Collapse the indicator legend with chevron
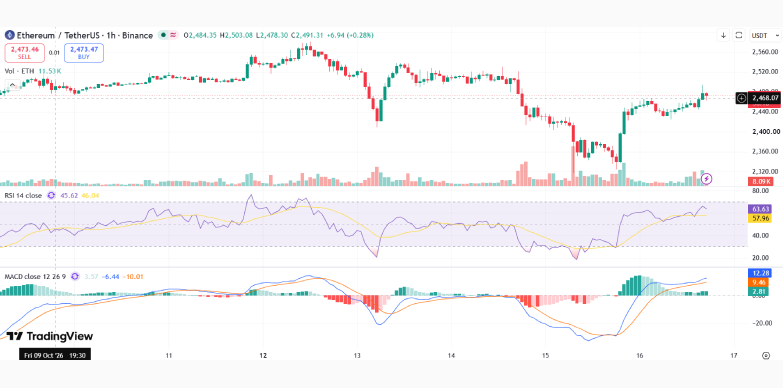Screen dimensions: 783x388 coord(12,85)
